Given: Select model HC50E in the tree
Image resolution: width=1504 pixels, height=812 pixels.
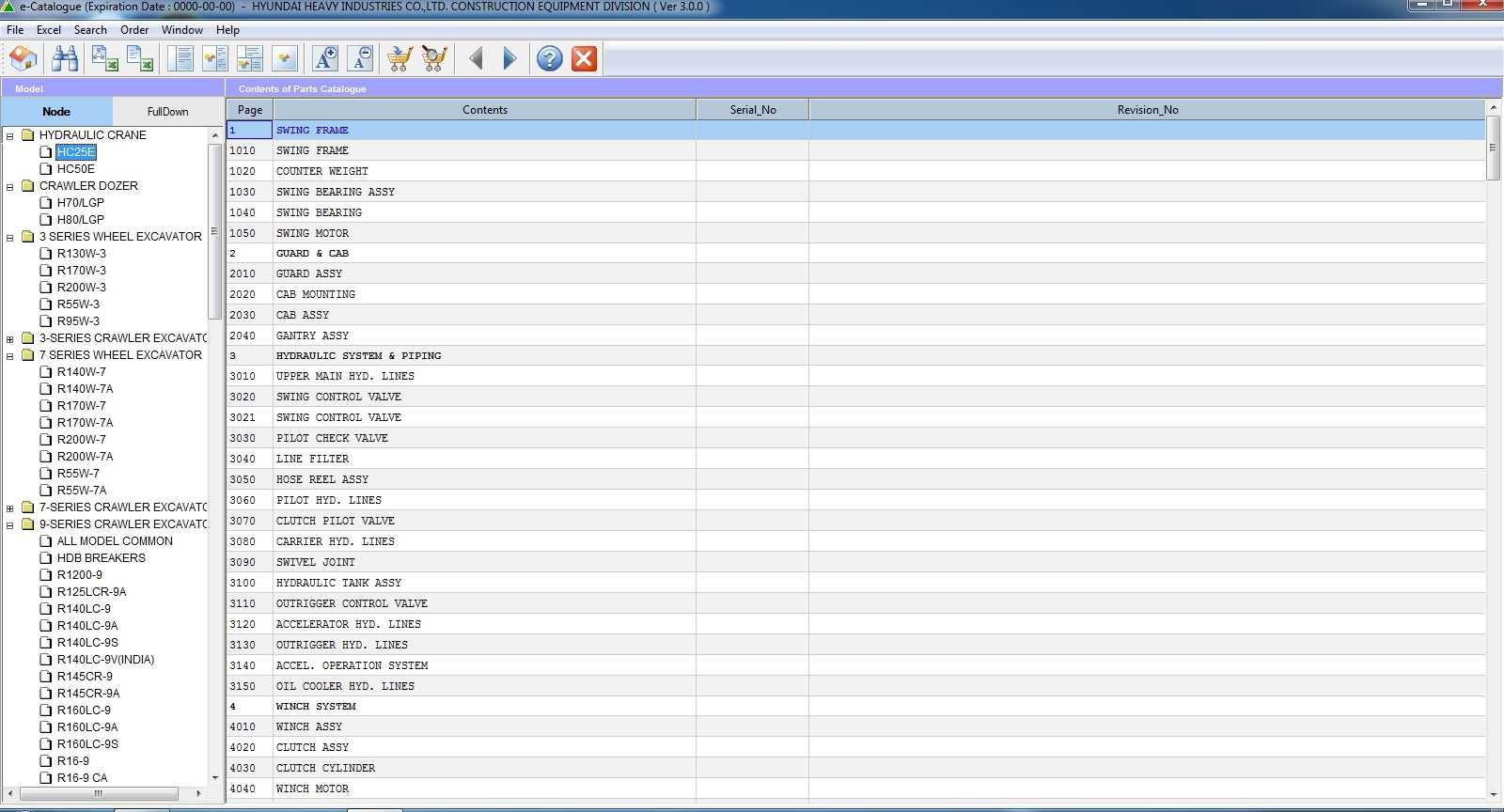Looking at the screenshot, I should [x=76, y=169].
